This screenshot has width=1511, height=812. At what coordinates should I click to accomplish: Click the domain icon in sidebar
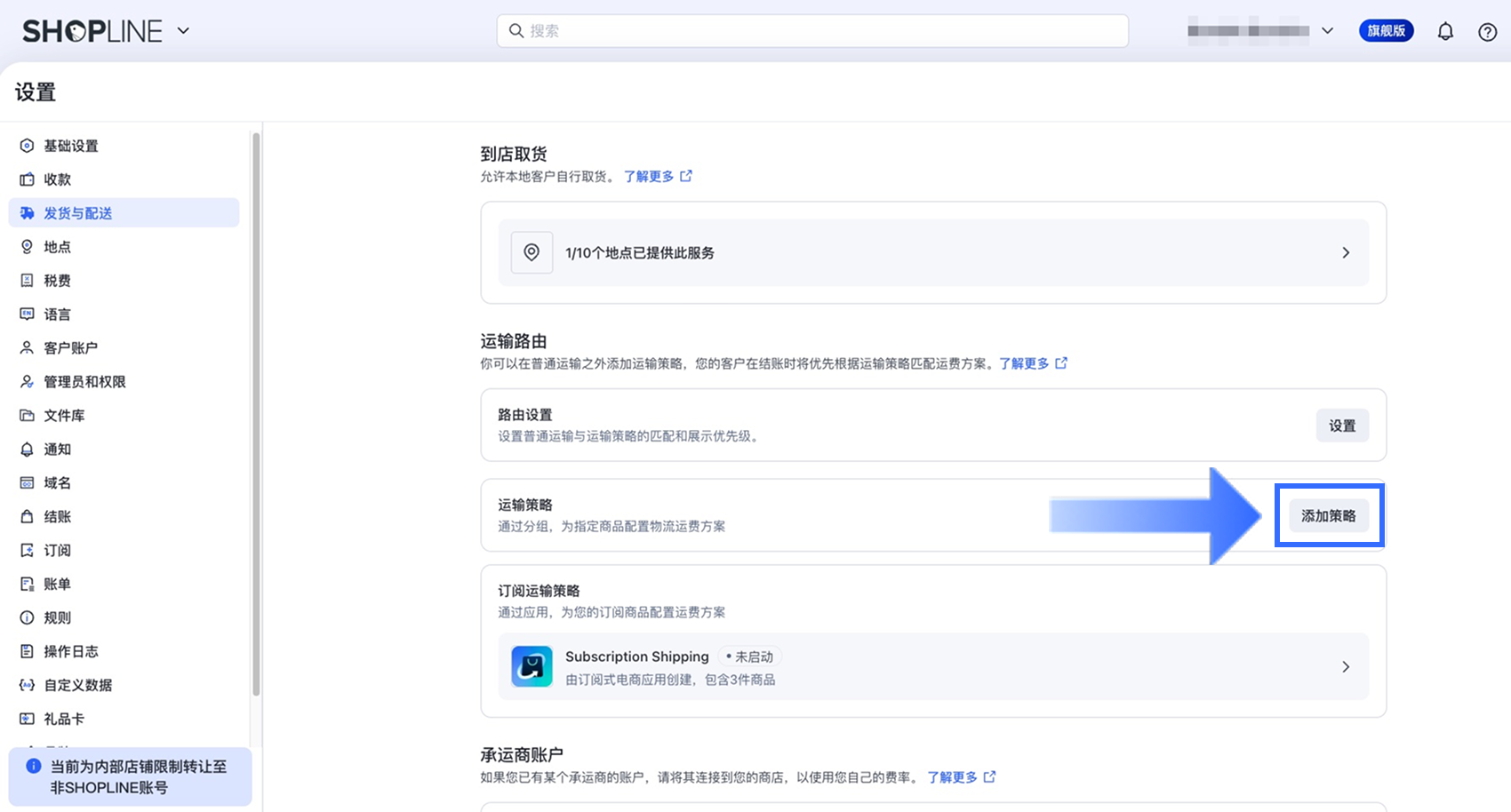[x=27, y=482]
